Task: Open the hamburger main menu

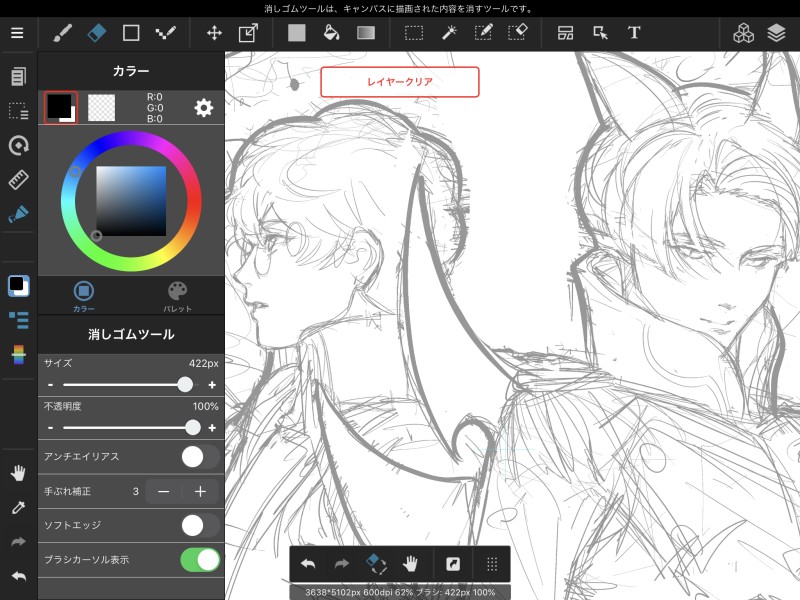Action: click(x=17, y=33)
